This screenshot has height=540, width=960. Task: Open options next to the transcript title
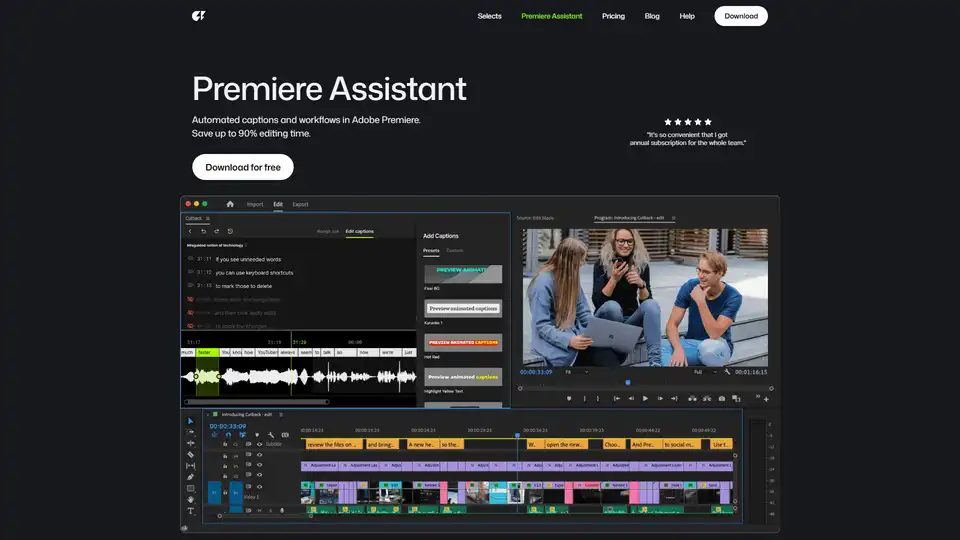click(246, 245)
